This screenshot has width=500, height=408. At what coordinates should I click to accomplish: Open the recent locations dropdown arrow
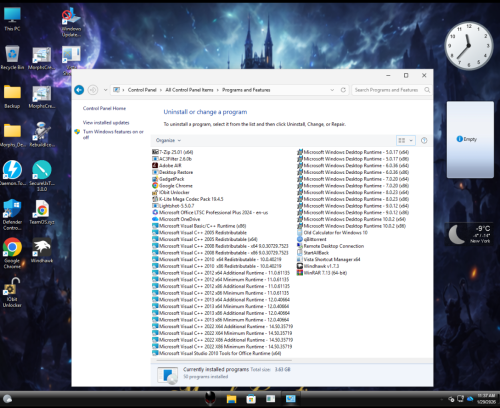click(x=105, y=90)
